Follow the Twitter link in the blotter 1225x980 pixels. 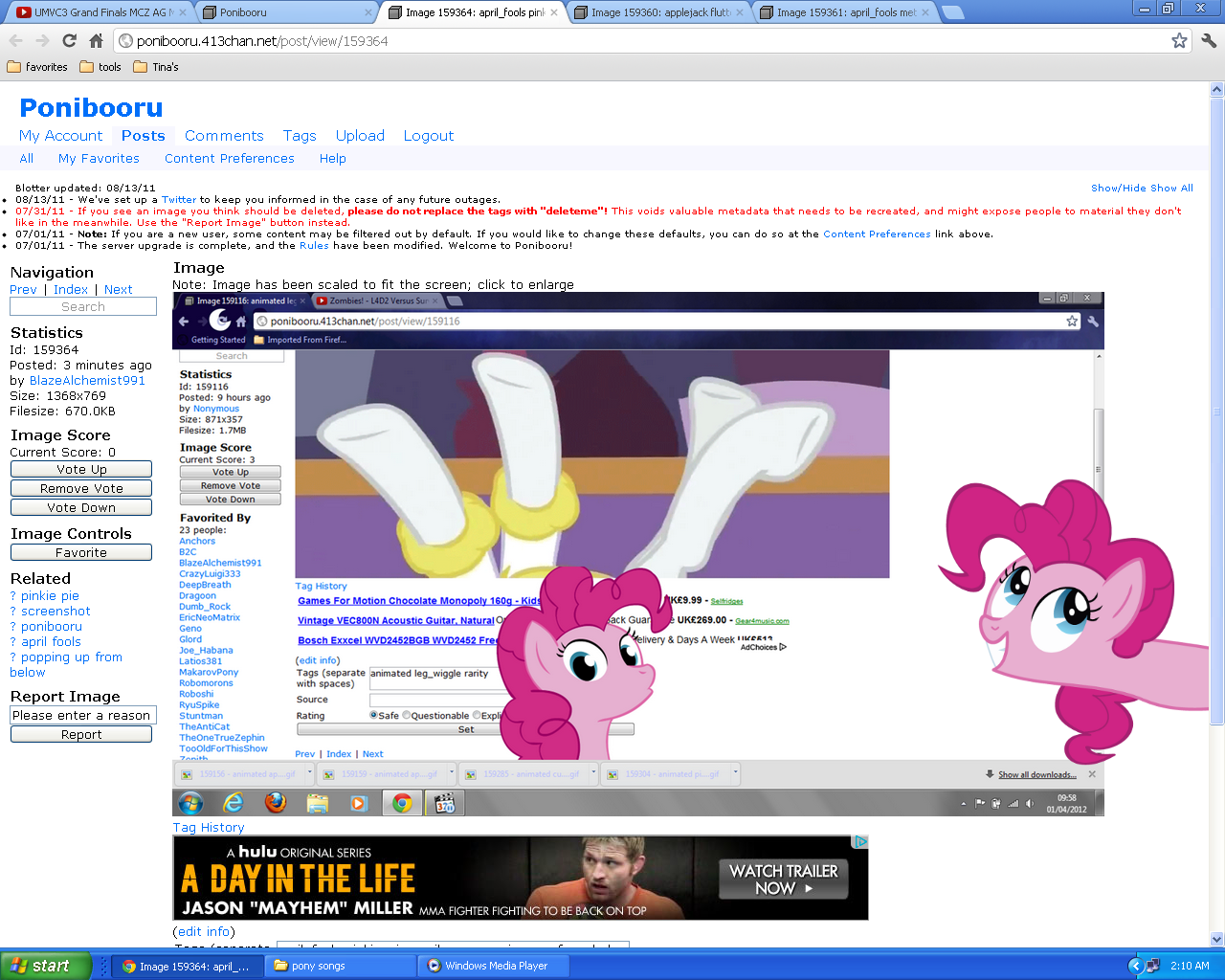[x=179, y=200]
